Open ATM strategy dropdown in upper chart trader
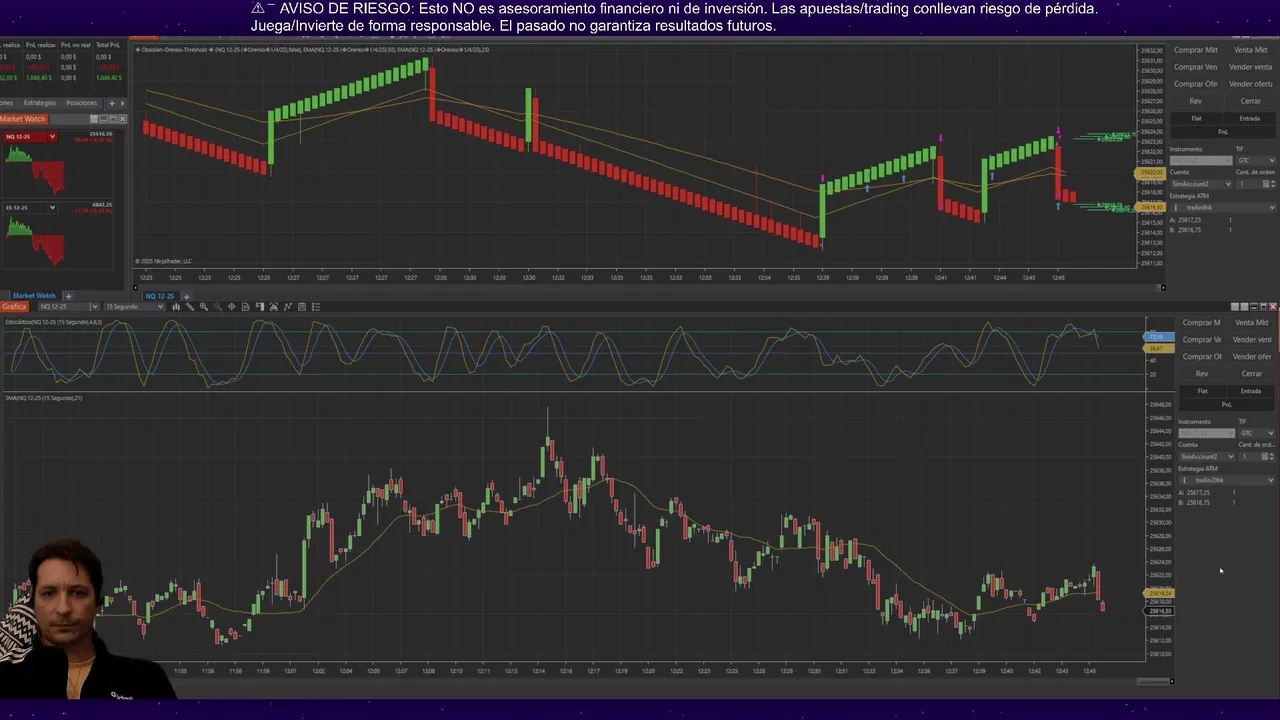Image resolution: width=1280 pixels, height=720 pixels. pyautogui.click(x=1224, y=207)
